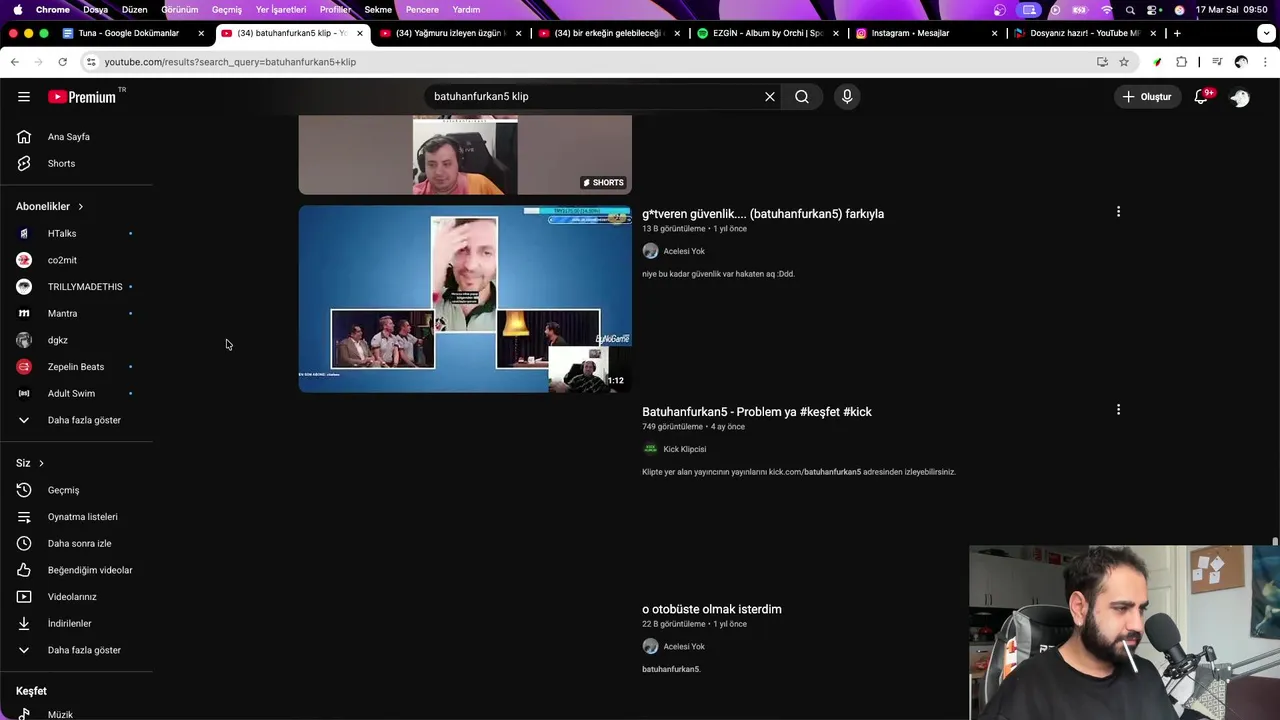Open notifications bell

(x=1202, y=97)
